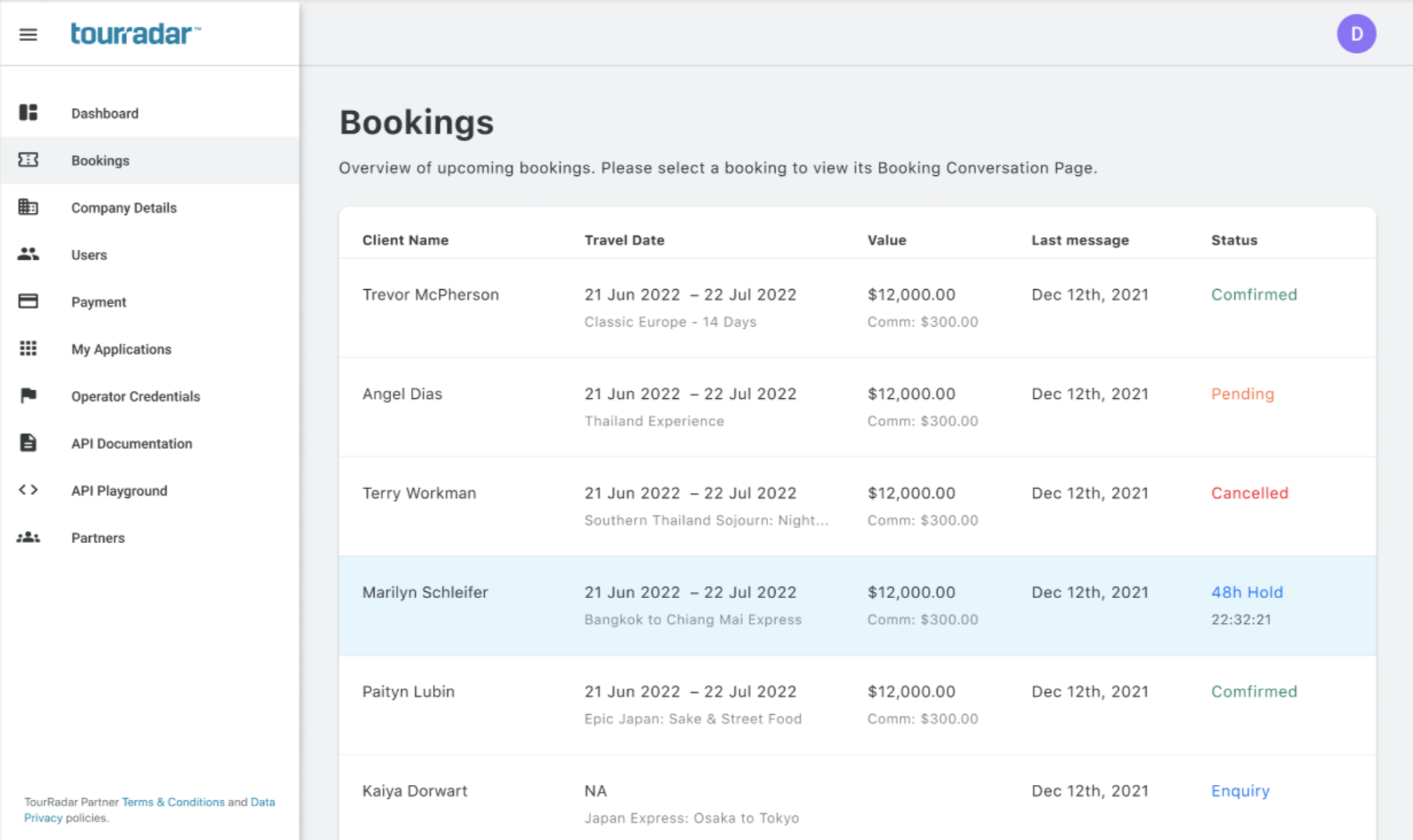
Task: Click the API Playground code brackets icon
Action: tap(28, 490)
